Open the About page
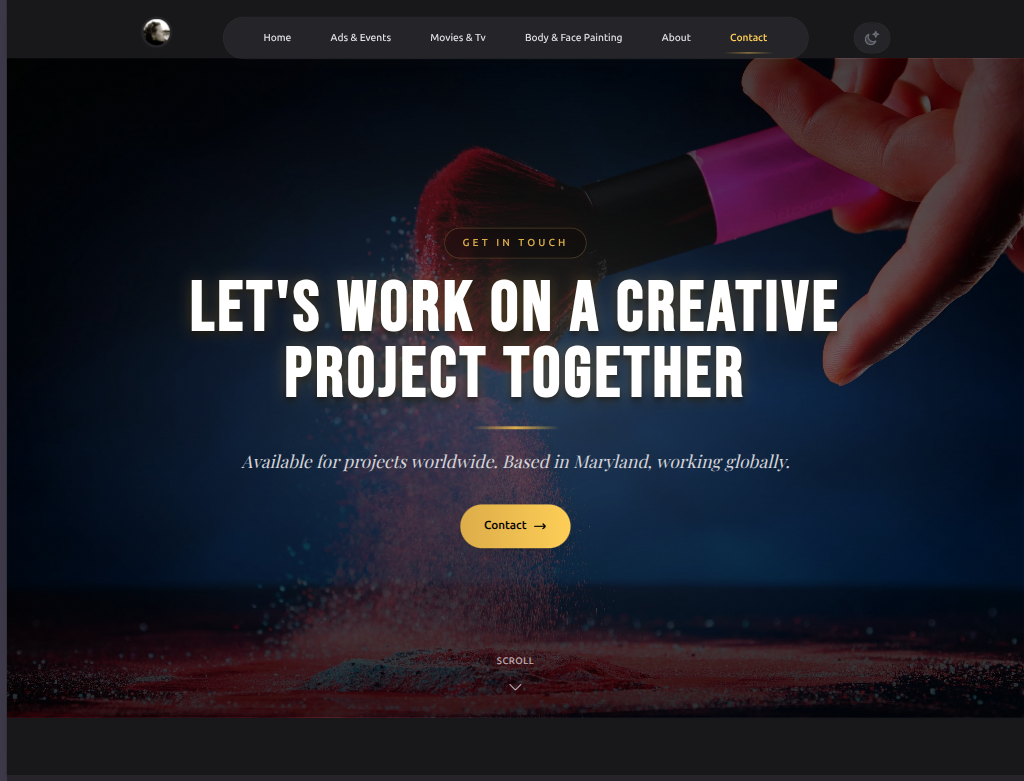1024x781 pixels. click(676, 38)
